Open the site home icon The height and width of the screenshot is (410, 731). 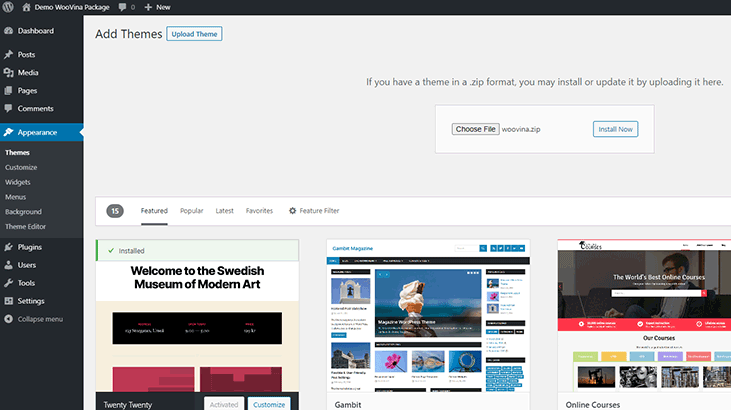point(27,7)
